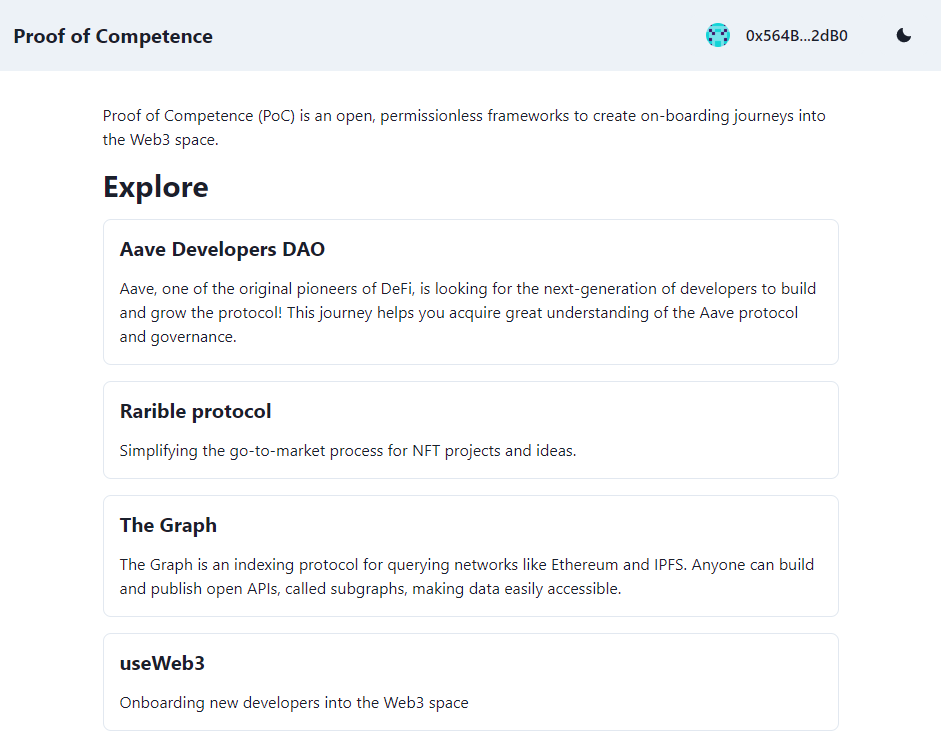Click useWeb3 onboarding developers description
The height and width of the screenshot is (744, 941).
tap(293, 703)
